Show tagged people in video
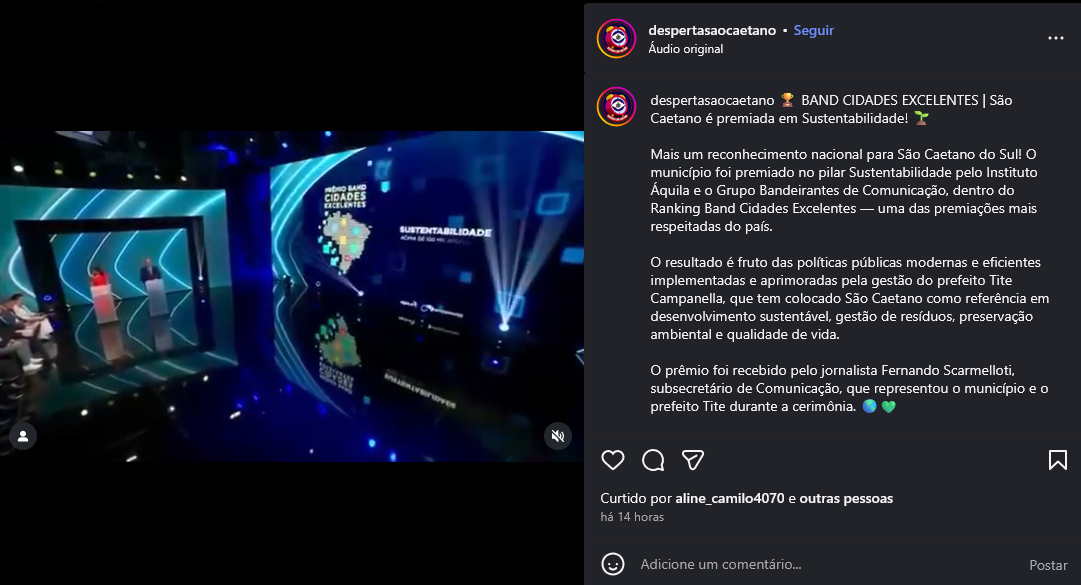This screenshot has width=1081, height=585. click(x=23, y=435)
